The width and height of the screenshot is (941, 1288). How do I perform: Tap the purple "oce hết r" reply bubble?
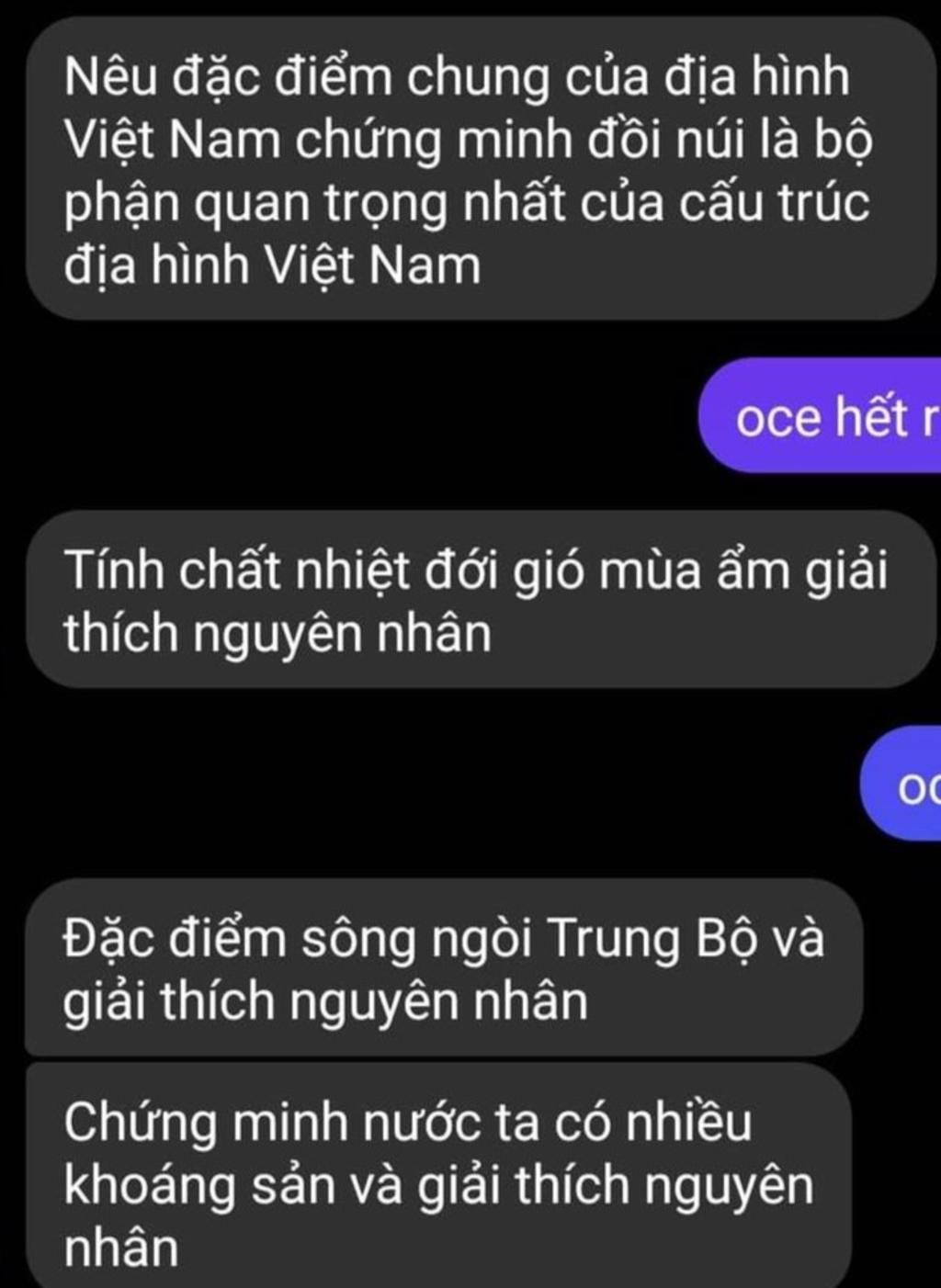click(821, 416)
